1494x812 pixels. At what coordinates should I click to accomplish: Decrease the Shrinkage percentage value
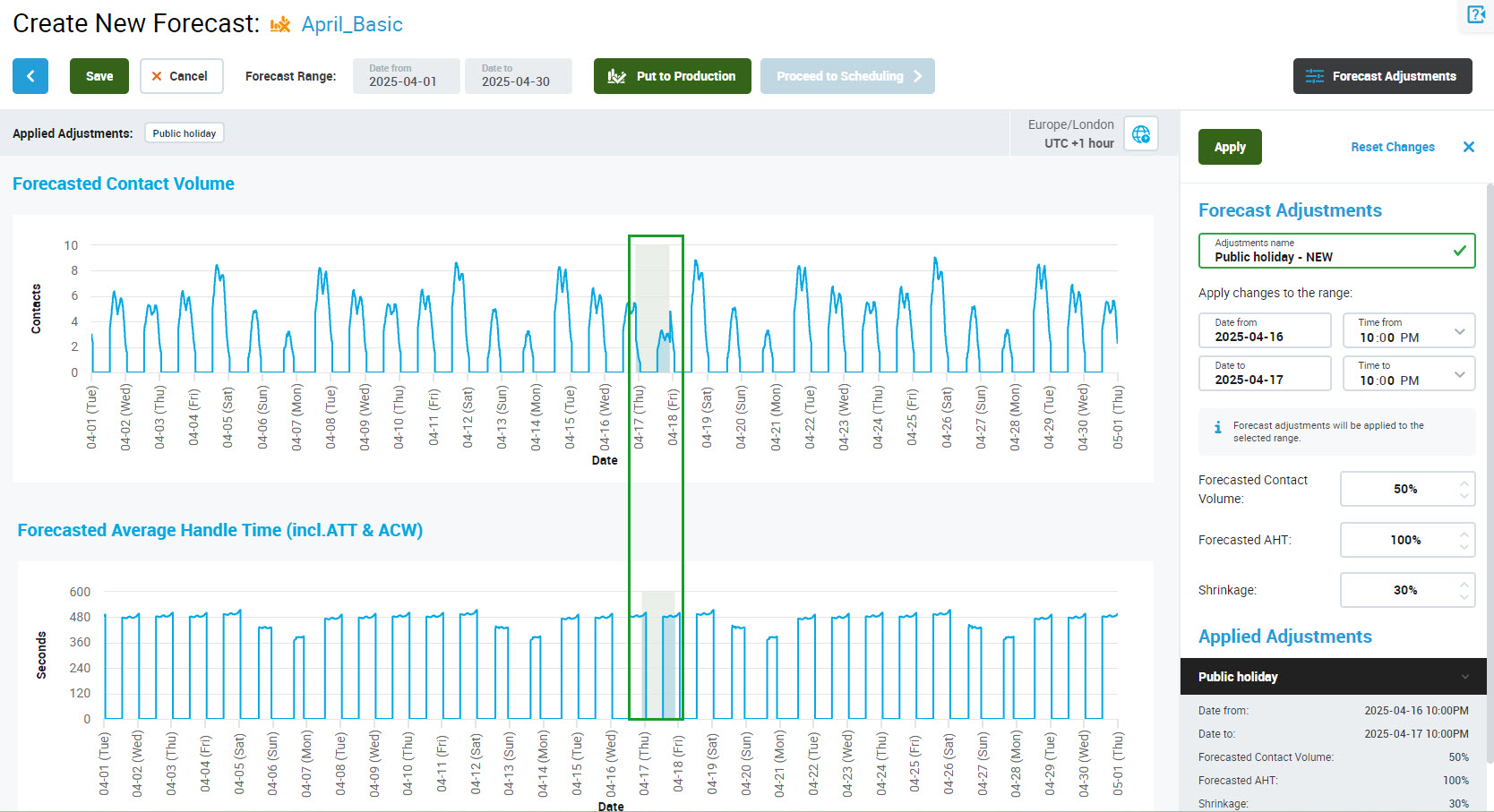(x=1464, y=596)
